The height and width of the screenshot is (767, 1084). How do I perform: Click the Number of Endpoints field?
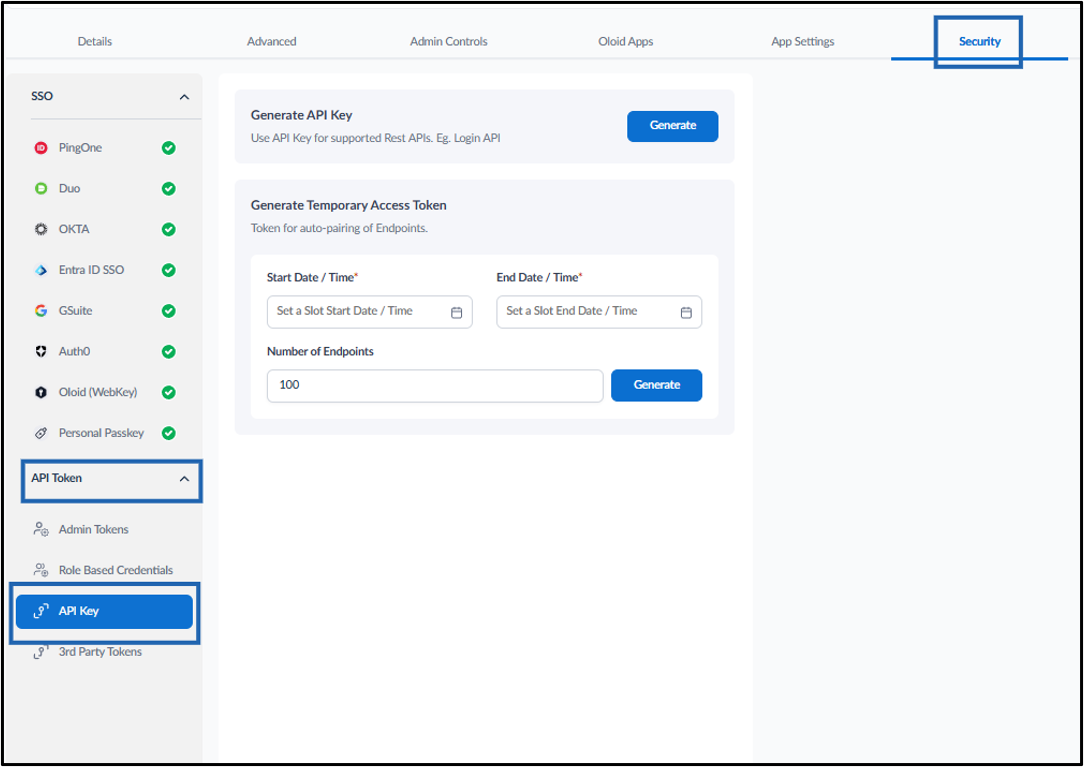pos(435,385)
